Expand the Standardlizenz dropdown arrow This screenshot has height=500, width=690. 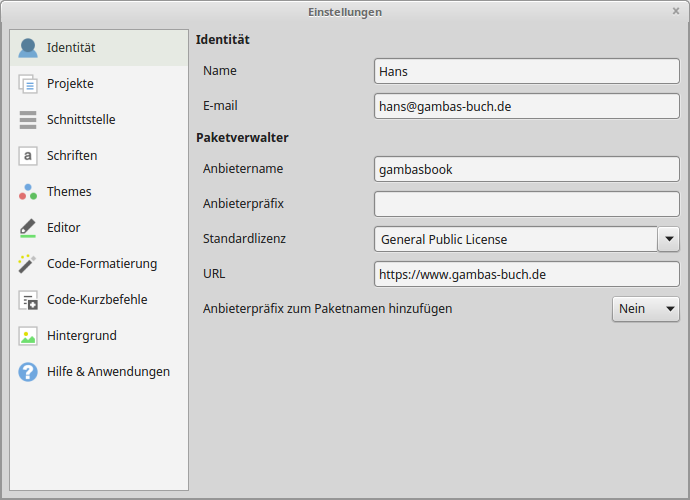[668, 239]
